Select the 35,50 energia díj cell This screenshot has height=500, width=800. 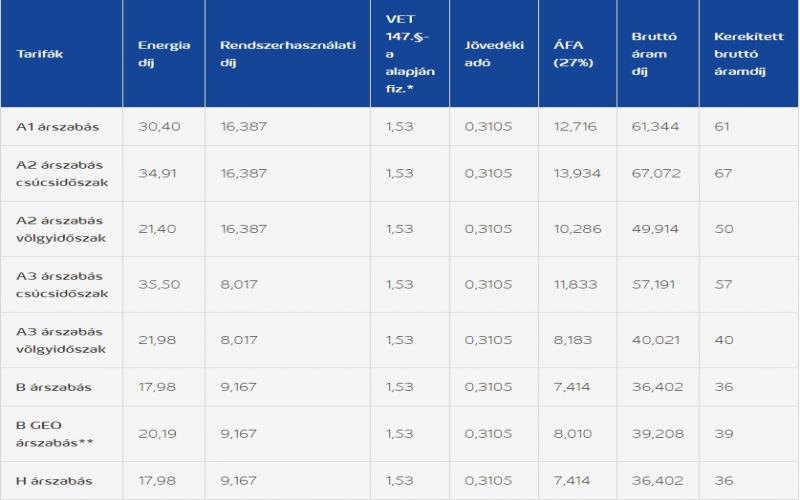pos(159,285)
